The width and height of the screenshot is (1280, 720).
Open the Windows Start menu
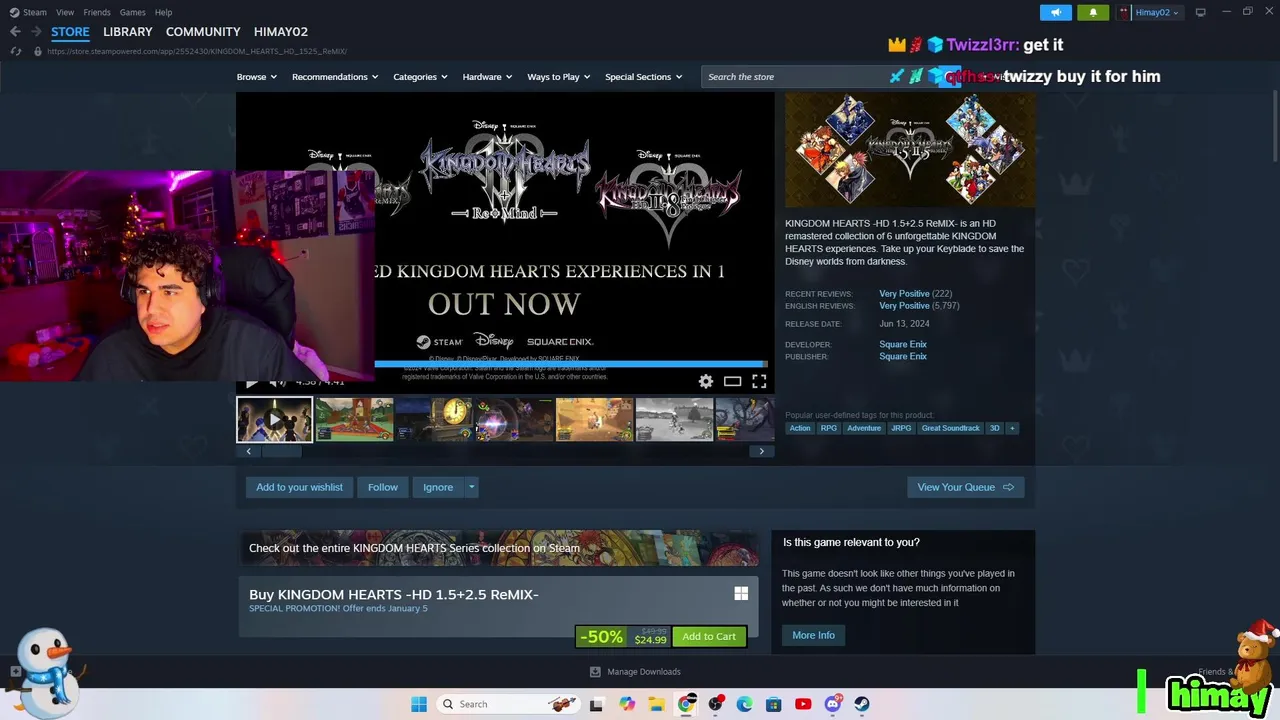[419, 704]
